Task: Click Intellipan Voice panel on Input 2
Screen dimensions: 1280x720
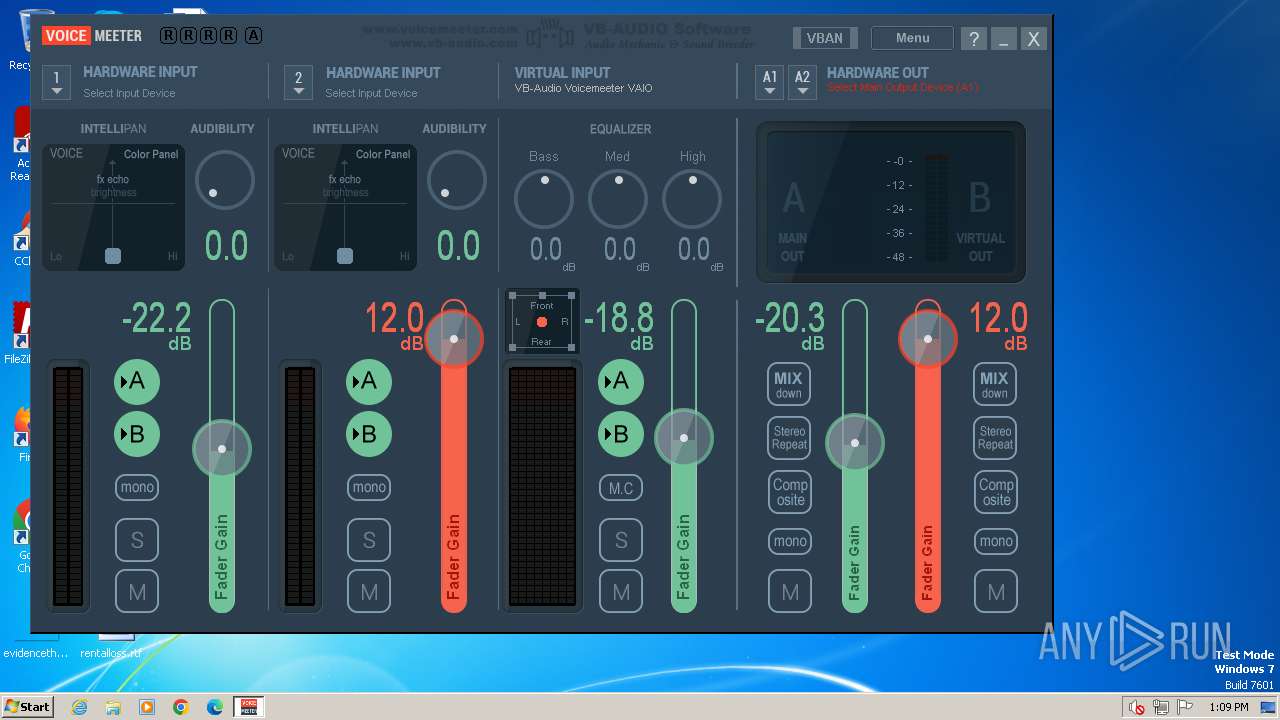Action: pyautogui.click(x=346, y=207)
